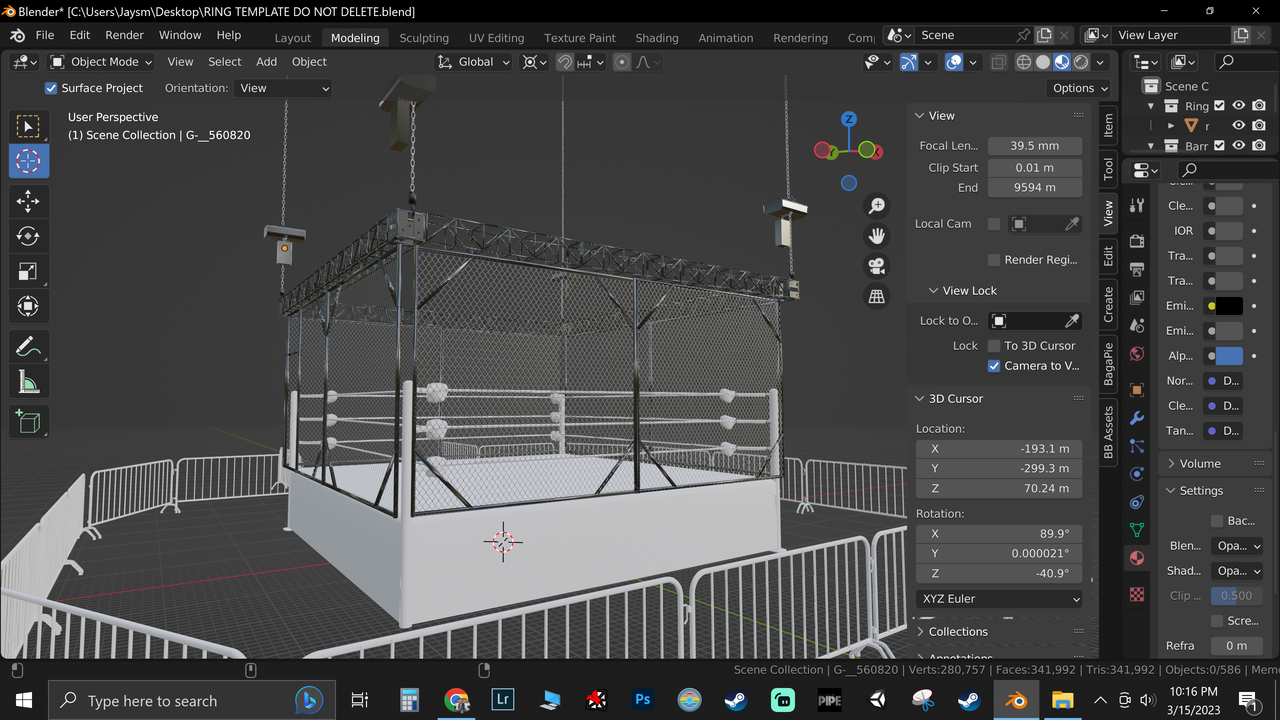Screen dimensions: 1280x720
Task: Open the Output properties tab icon
Action: click(1137, 269)
